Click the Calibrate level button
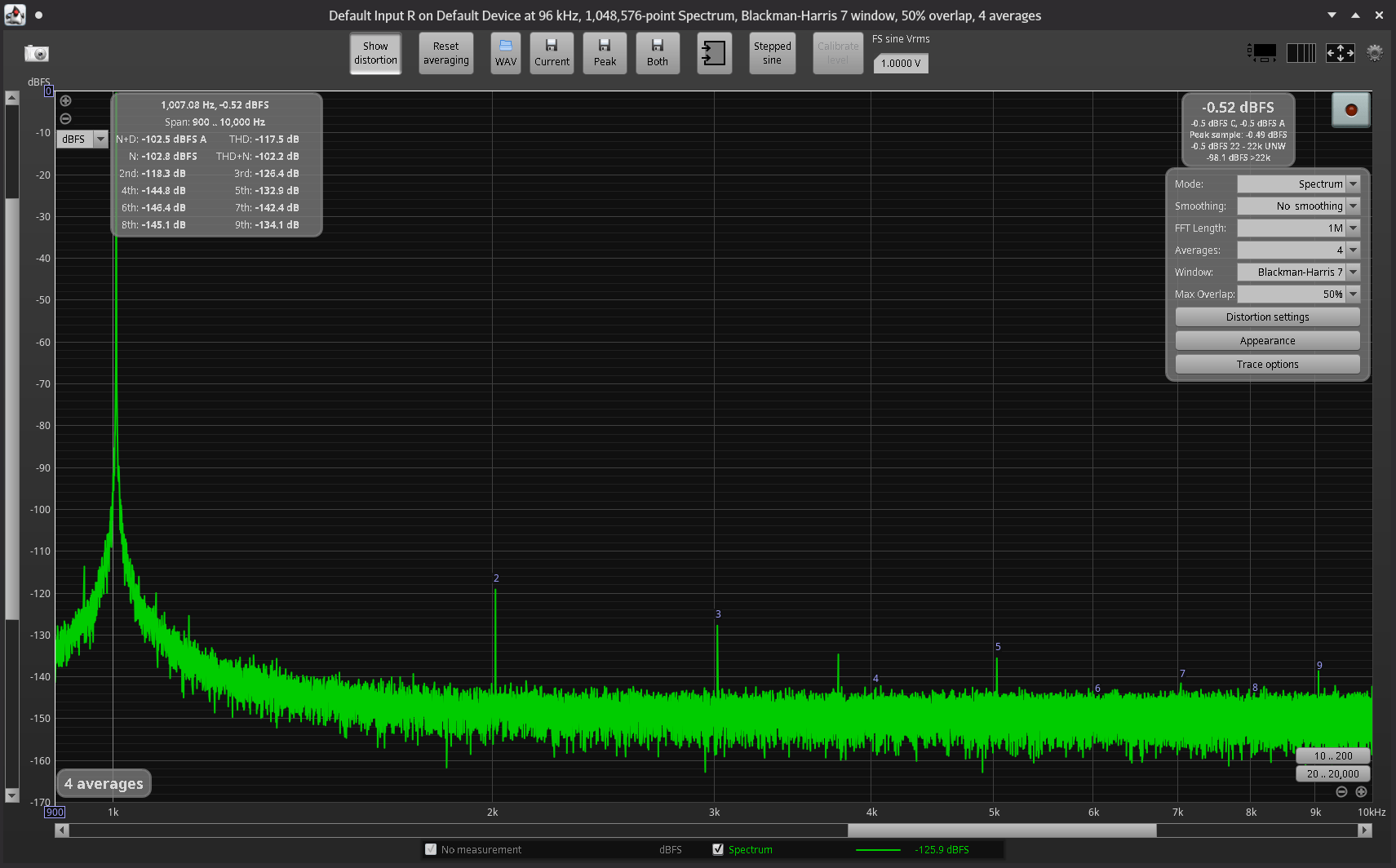1396x868 pixels. (x=838, y=53)
